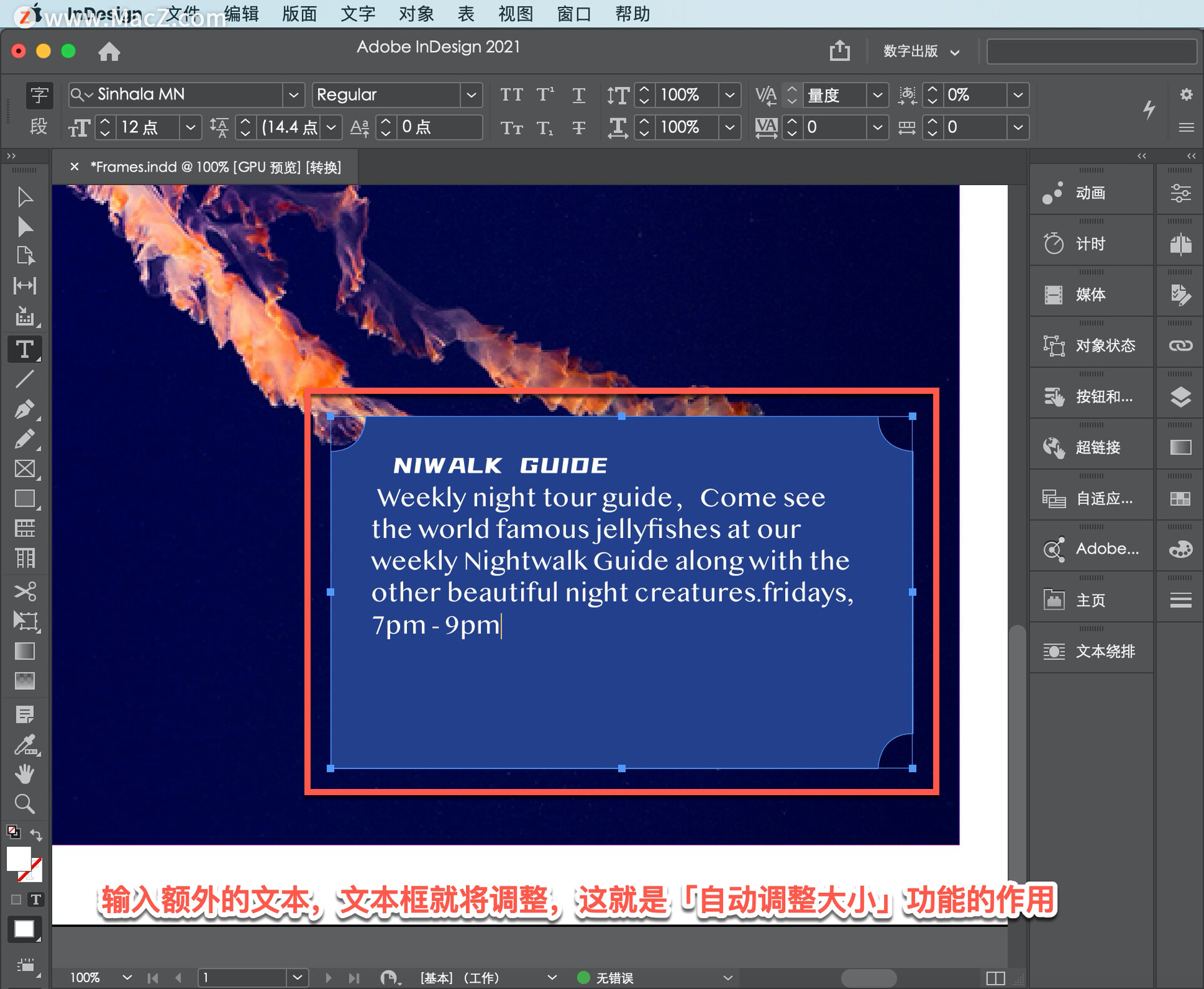This screenshot has width=1204, height=989.
Task: Click the Apply Color swatch button
Action: tap(24, 929)
